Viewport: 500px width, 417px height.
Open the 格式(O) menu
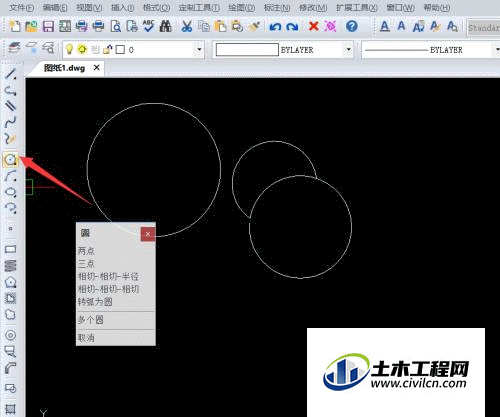coord(156,7)
